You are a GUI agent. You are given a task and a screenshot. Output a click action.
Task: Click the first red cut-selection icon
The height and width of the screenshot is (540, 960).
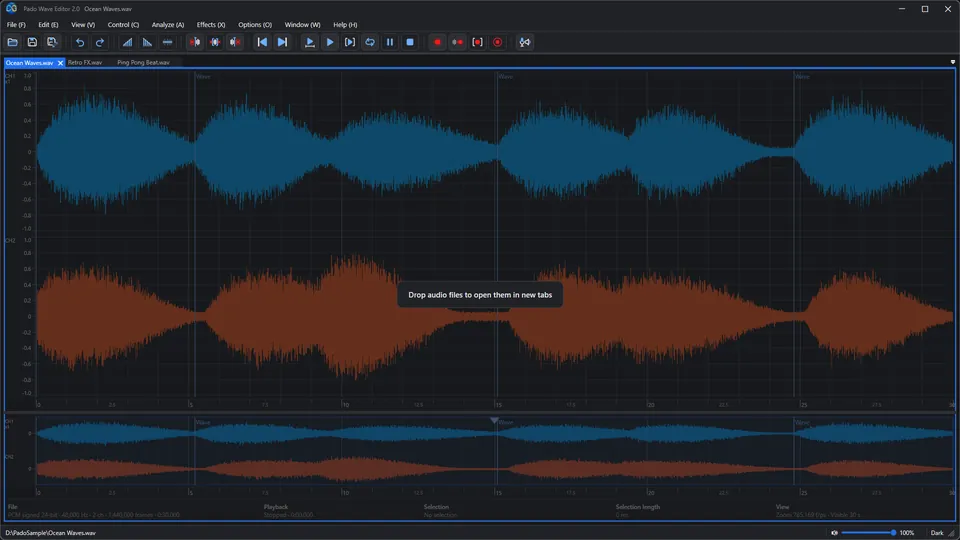coord(195,42)
